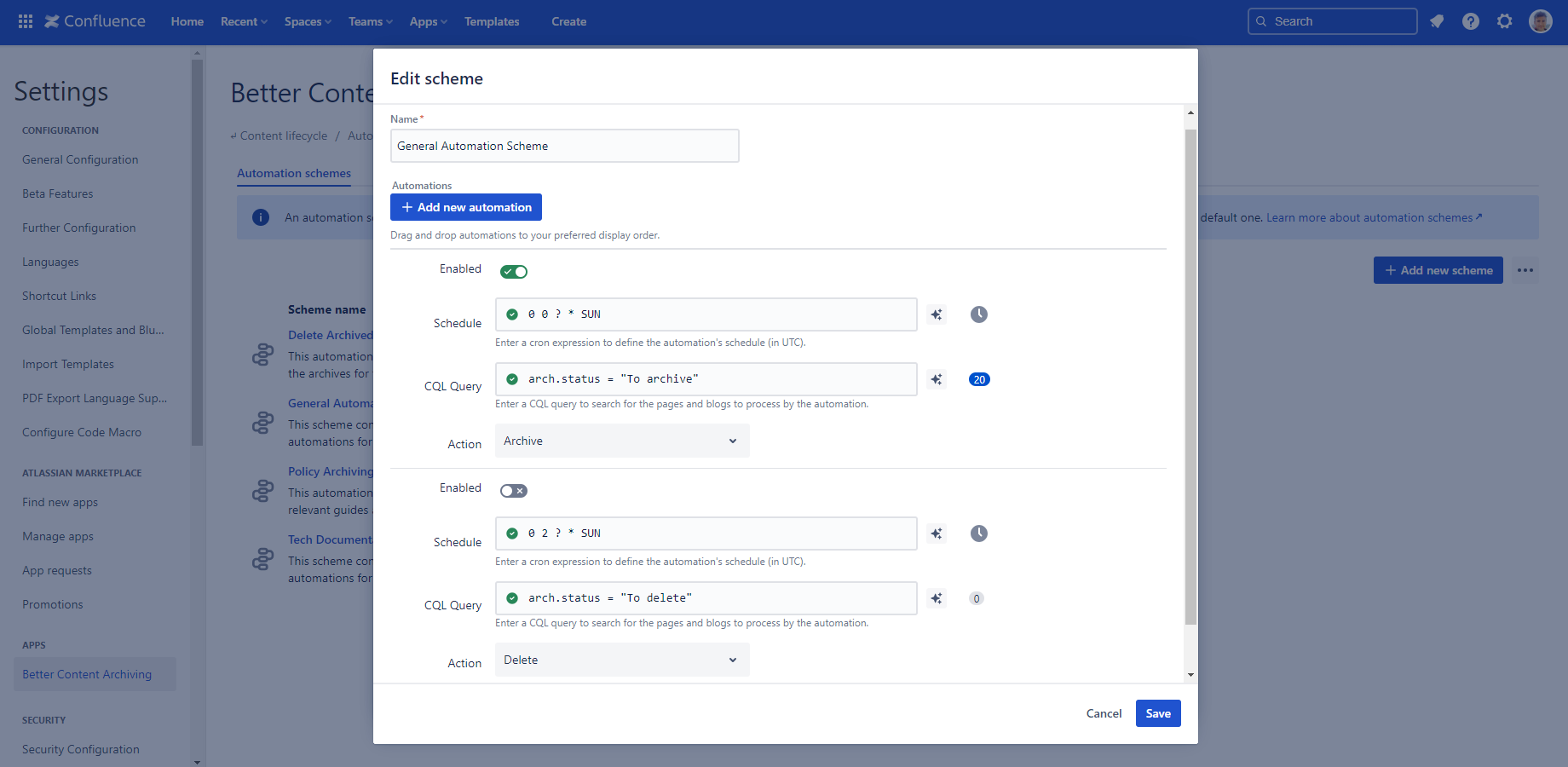1568x767 pixels.
Task: Open Confluence notifications bell
Action: 1437,20
